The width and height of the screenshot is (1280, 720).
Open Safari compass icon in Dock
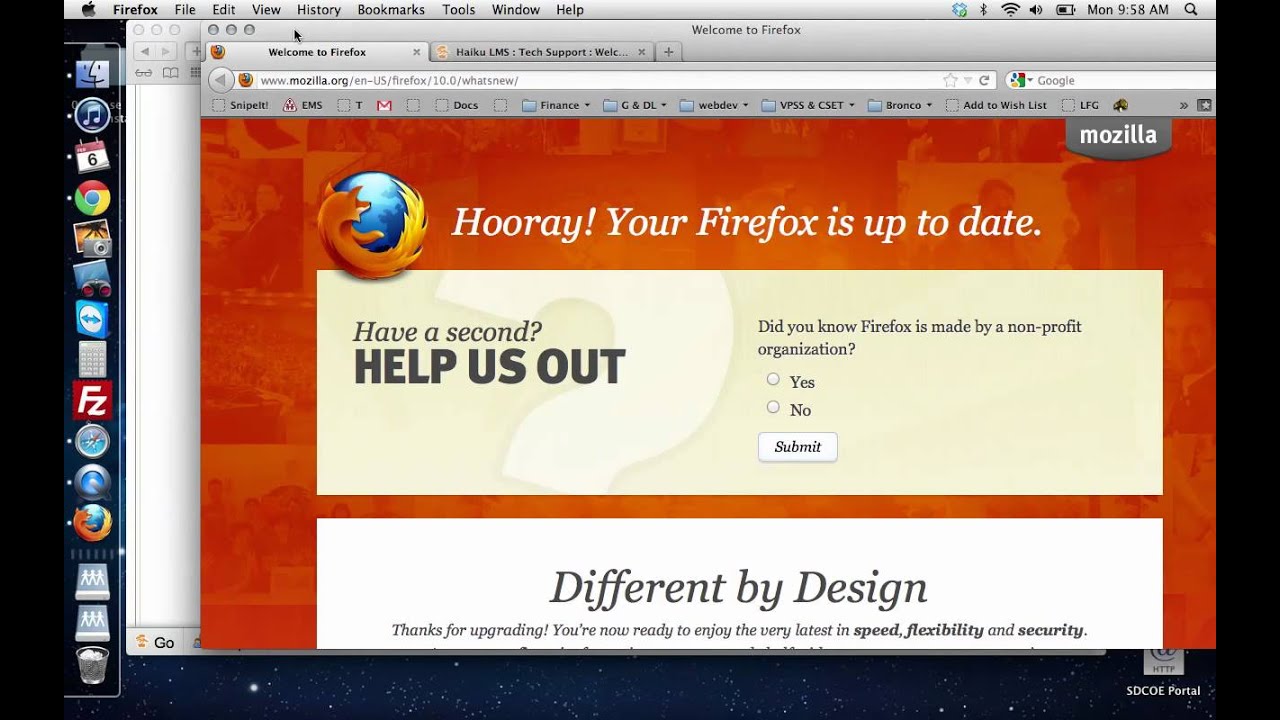[92, 442]
